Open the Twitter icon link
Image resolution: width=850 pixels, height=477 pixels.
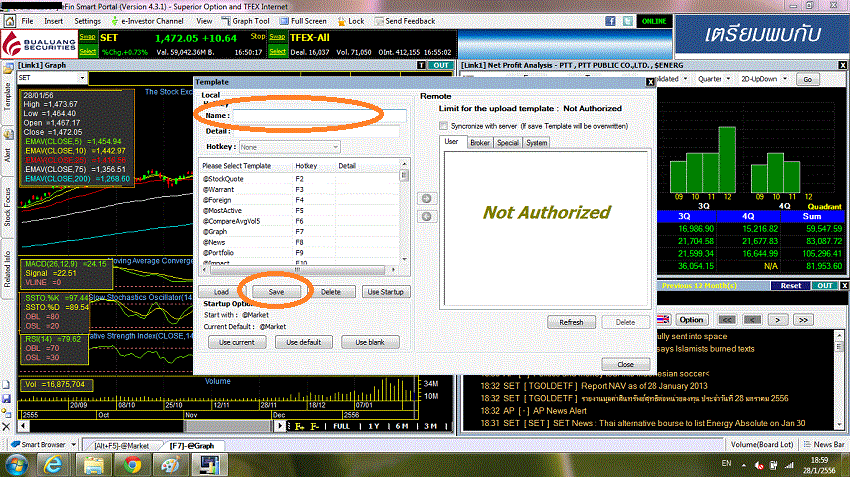[628, 21]
